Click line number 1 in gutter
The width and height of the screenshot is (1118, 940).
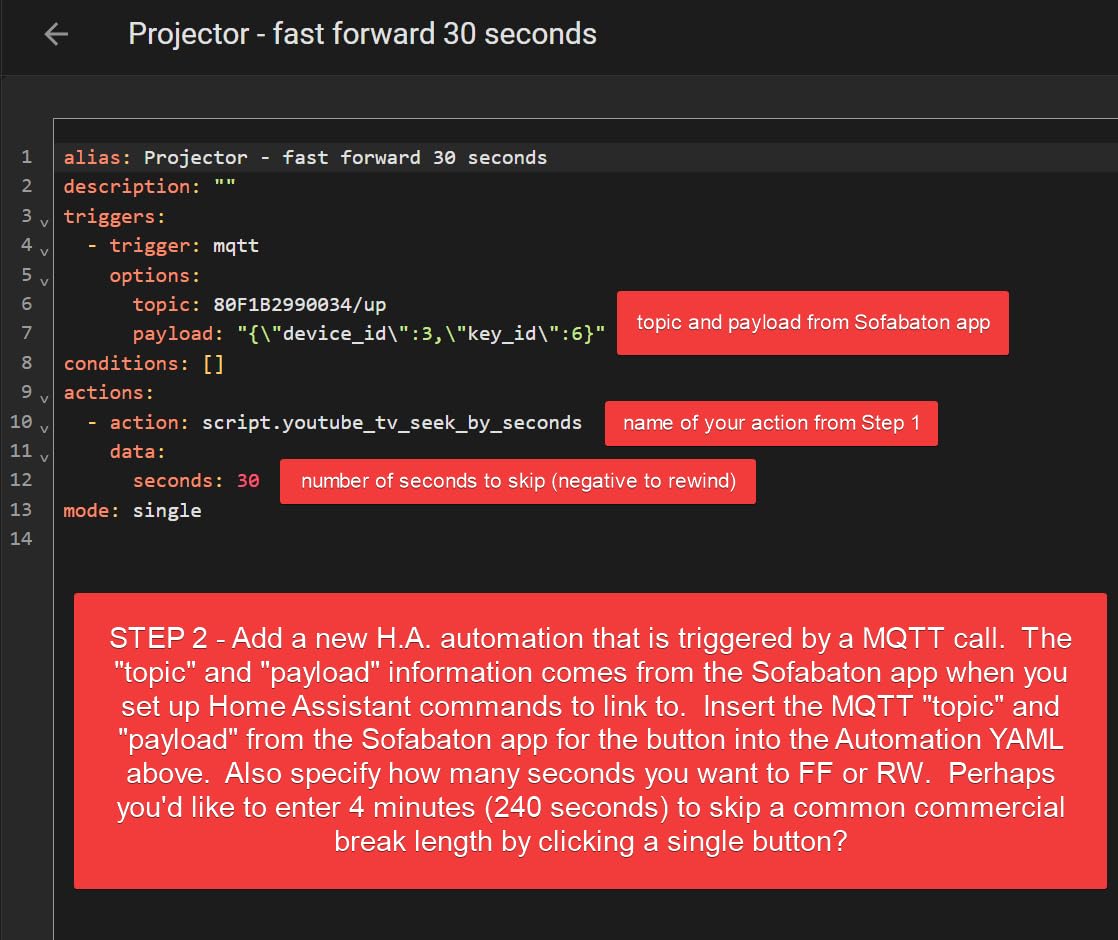pyautogui.click(x=26, y=157)
